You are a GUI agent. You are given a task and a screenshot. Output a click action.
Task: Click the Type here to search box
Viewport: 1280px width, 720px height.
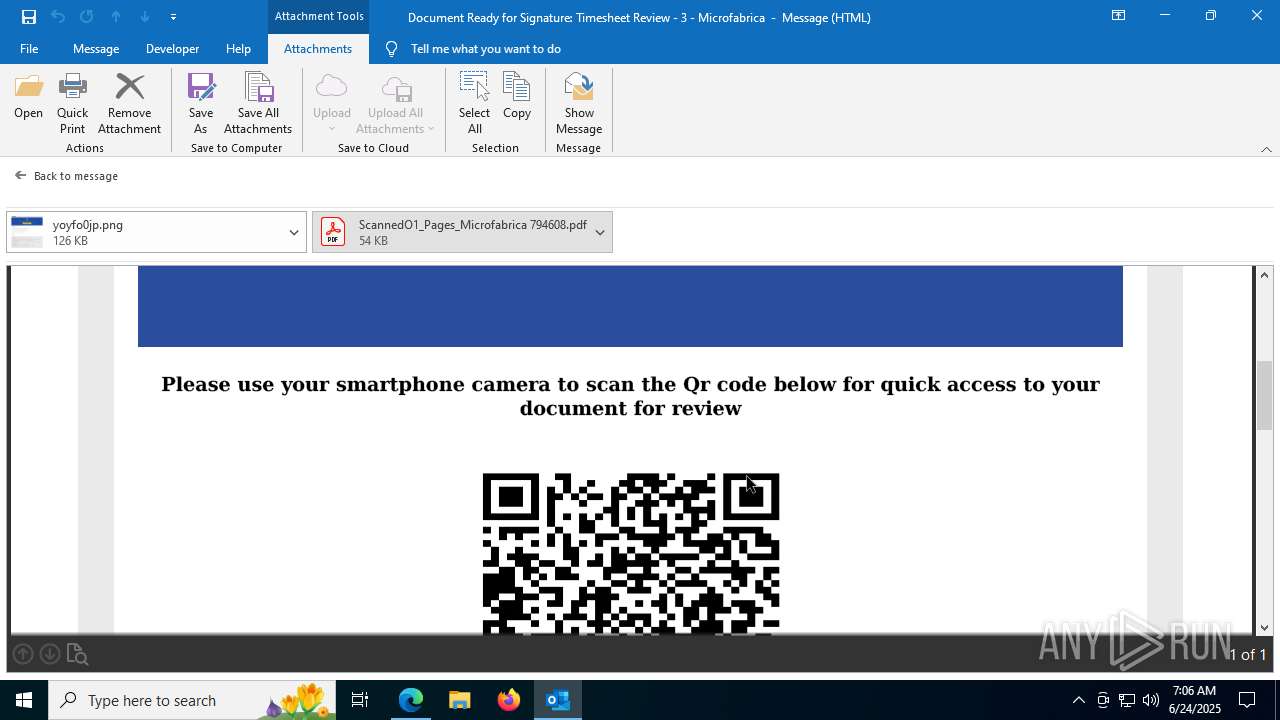pos(191,700)
